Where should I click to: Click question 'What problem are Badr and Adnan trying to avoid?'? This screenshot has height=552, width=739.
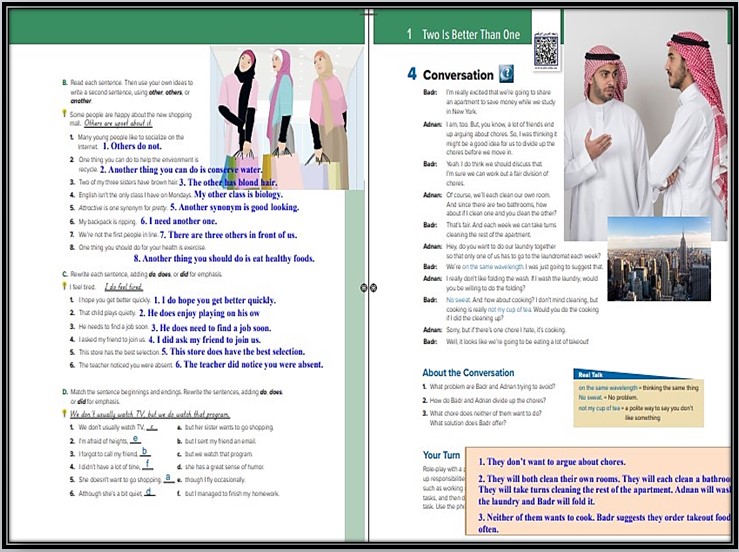(492, 387)
